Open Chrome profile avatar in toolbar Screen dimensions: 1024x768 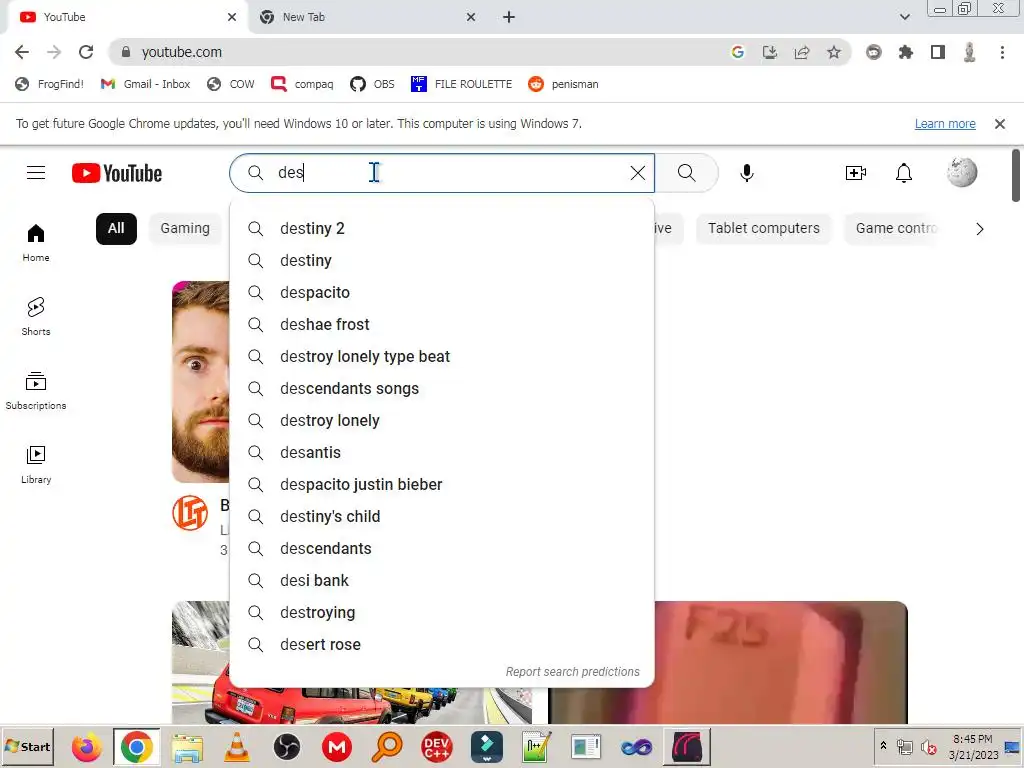pos(970,52)
